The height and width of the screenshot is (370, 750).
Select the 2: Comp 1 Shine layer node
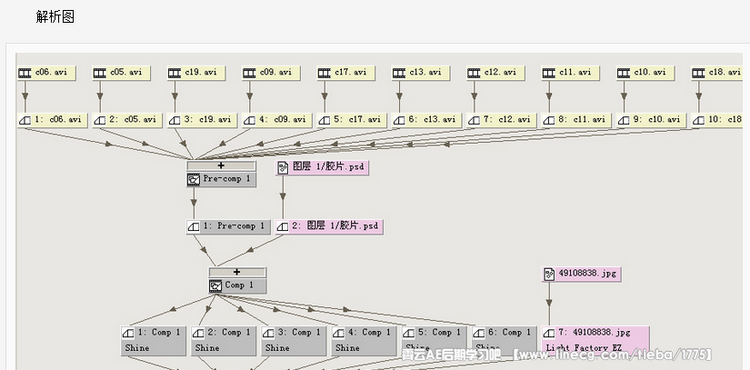[223, 340]
